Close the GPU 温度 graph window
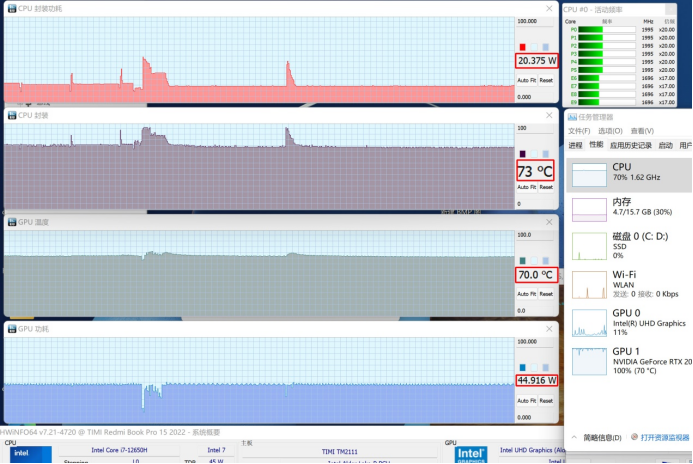The image size is (693, 464). (x=549, y=222)
